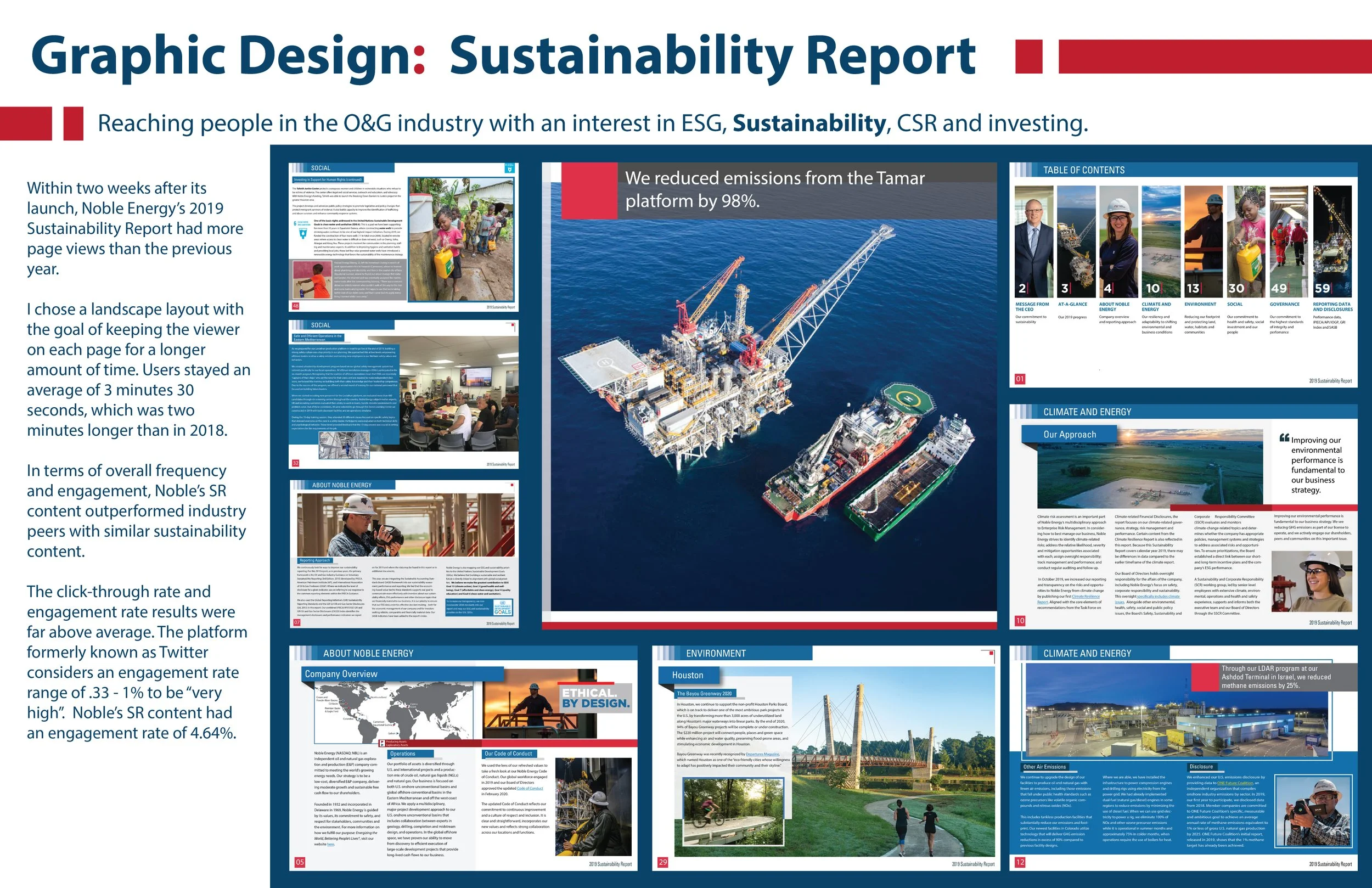Click the red page number 29 badge
The image size is (1372, 888).
click(x=662, y=862)
